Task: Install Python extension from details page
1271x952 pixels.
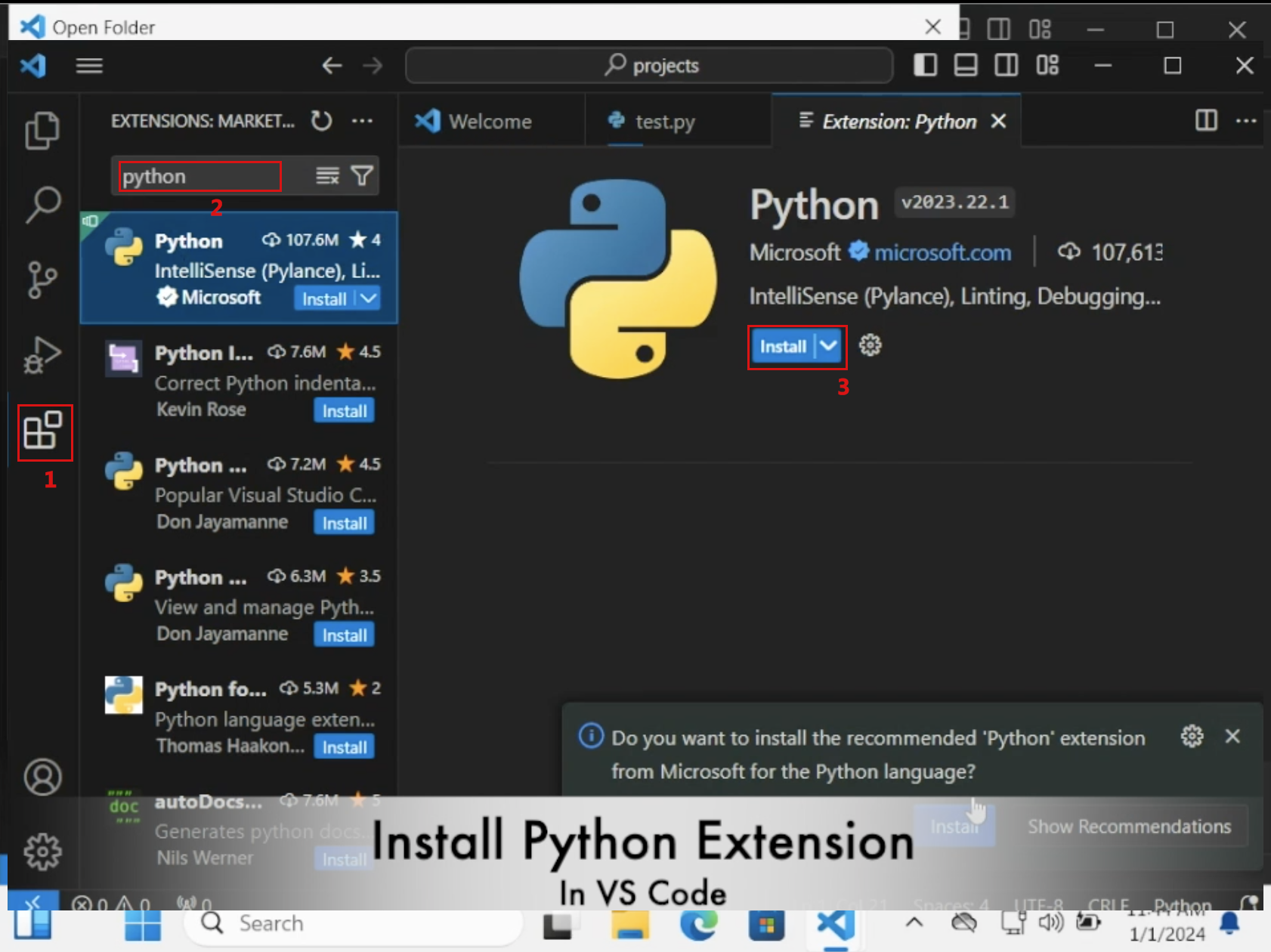Action: pyautogui.click(x=783, y=346)
